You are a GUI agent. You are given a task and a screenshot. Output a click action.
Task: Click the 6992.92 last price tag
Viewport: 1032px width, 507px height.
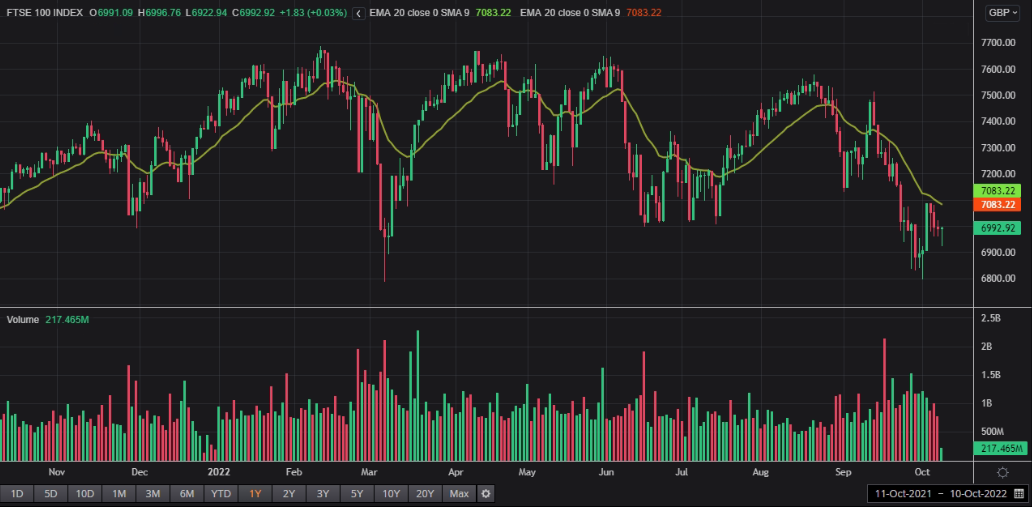(996, 228)
